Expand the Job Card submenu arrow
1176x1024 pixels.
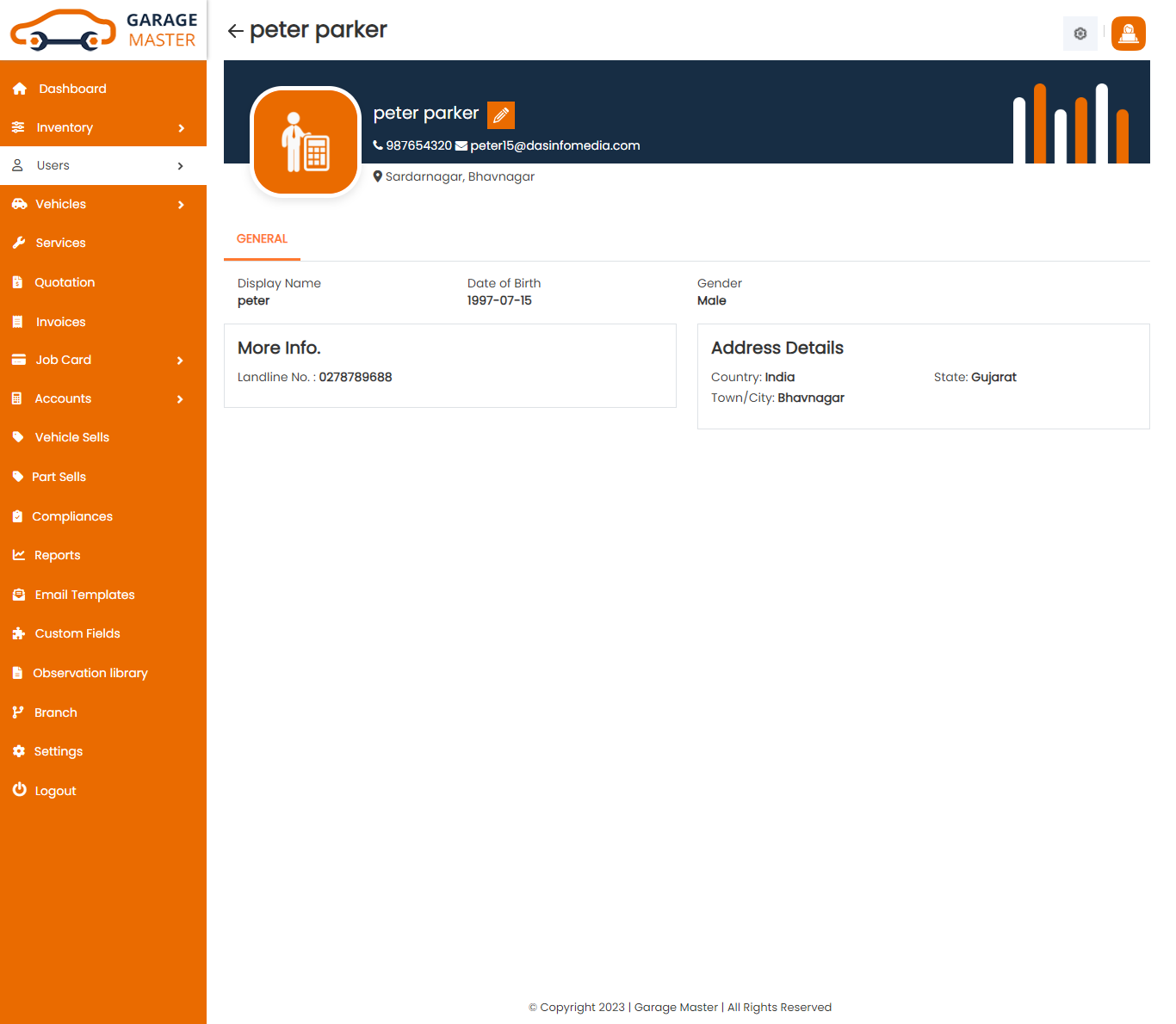pyautogui.click(x=180, y=361)
